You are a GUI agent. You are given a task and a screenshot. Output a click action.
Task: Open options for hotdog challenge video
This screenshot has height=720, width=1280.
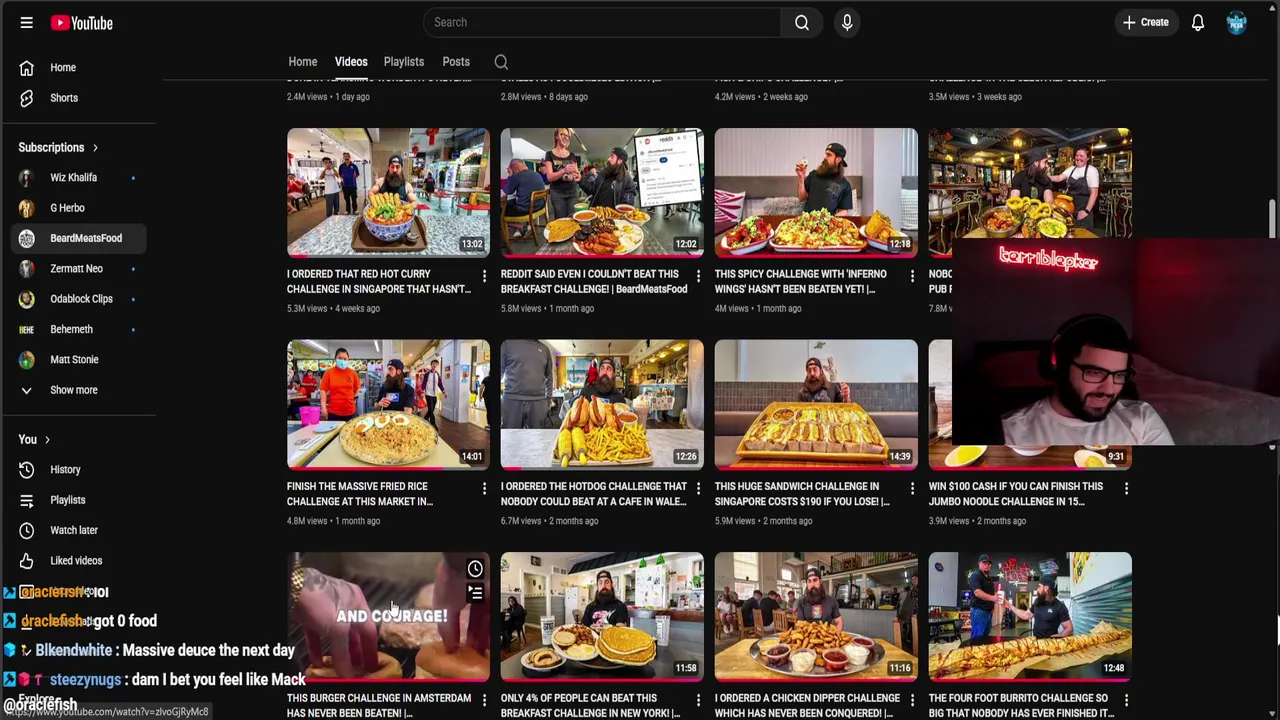pos(698,488)
